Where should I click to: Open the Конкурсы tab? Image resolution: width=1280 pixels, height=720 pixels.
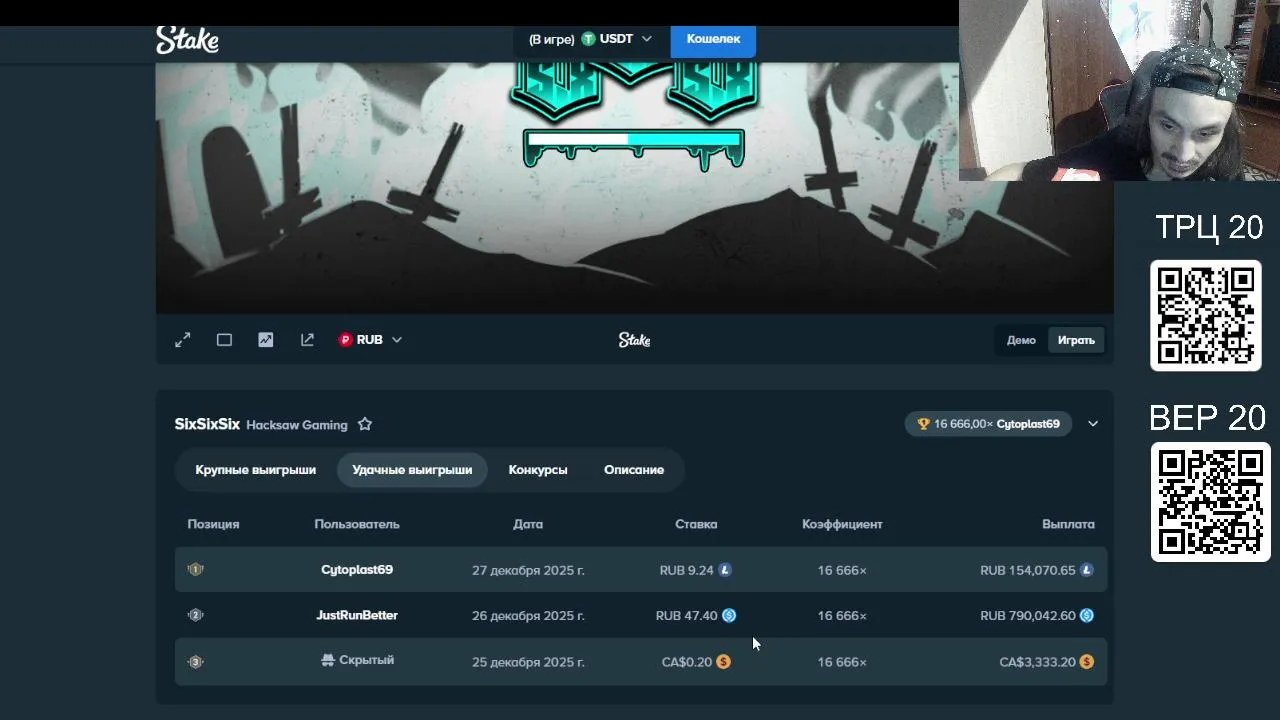pyautogui.click(x=538, y=470)
